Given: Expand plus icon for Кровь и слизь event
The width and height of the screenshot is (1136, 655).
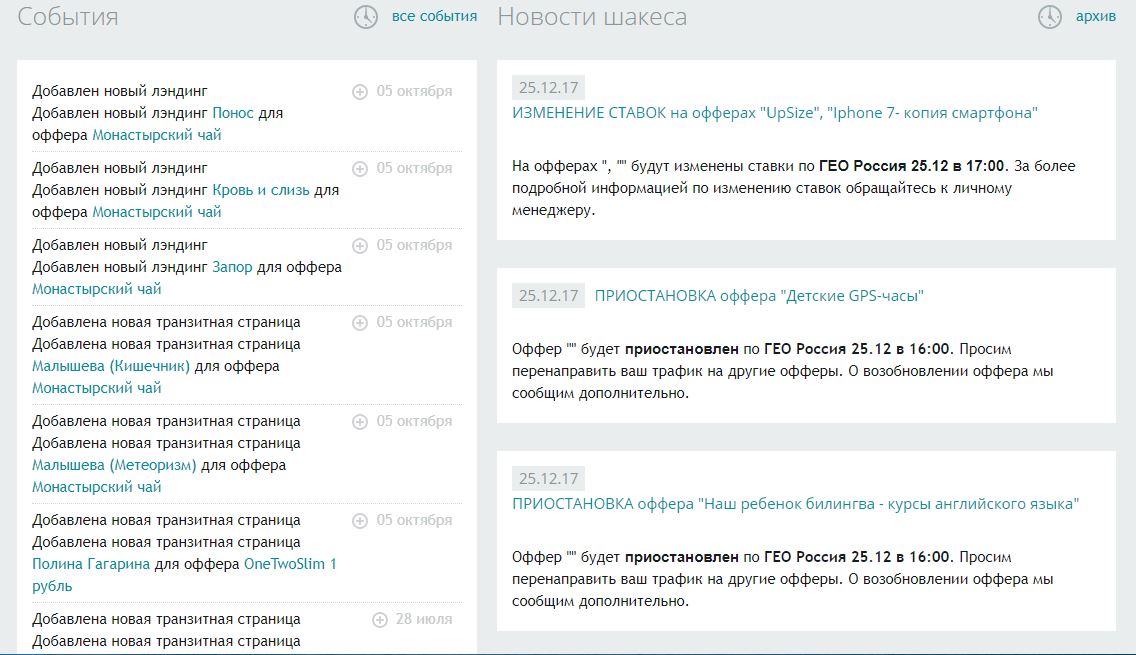Looking at the screenshot, I should click(359, 169).
